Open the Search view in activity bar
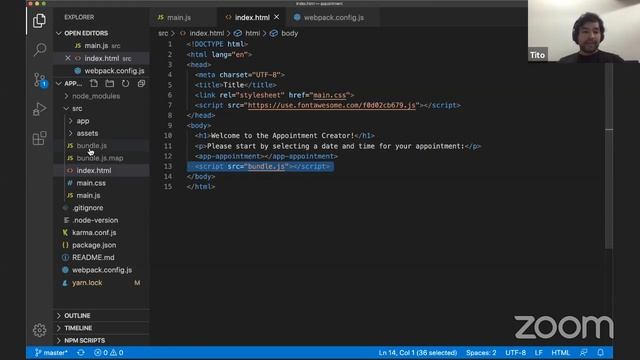640x360 pixels. tap(40, 49)
